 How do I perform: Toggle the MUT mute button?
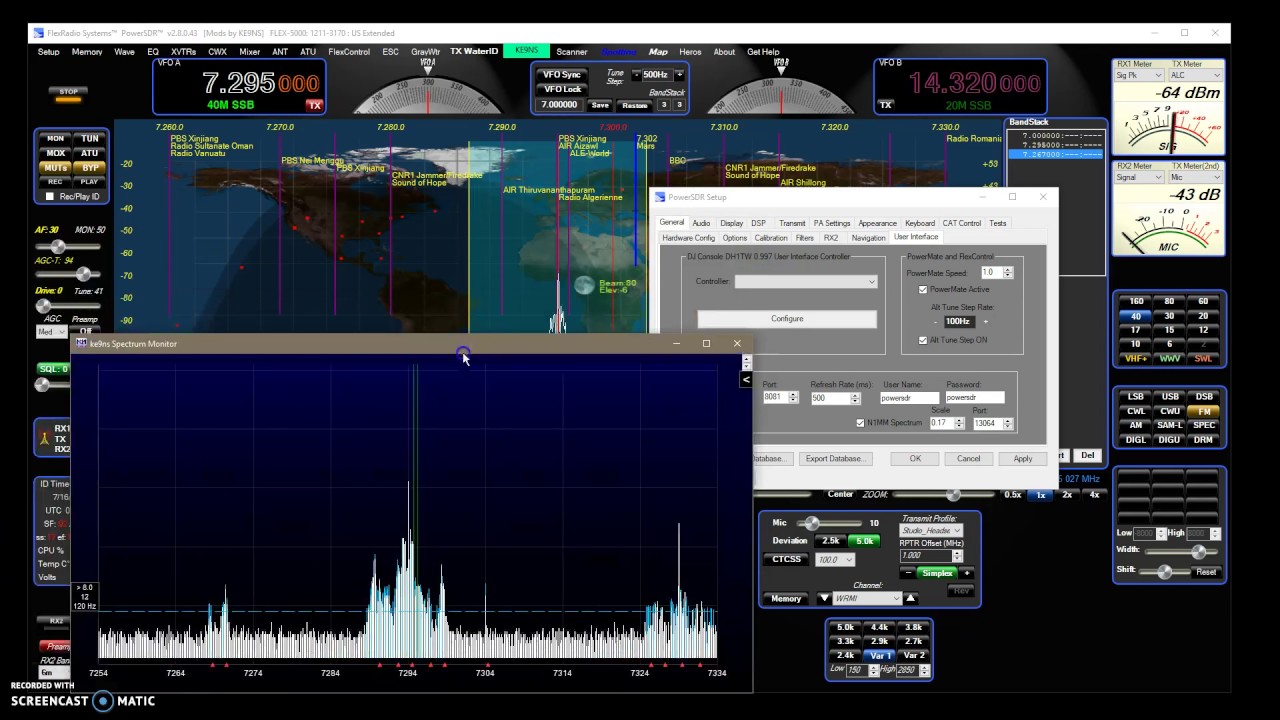pos(56,168)
